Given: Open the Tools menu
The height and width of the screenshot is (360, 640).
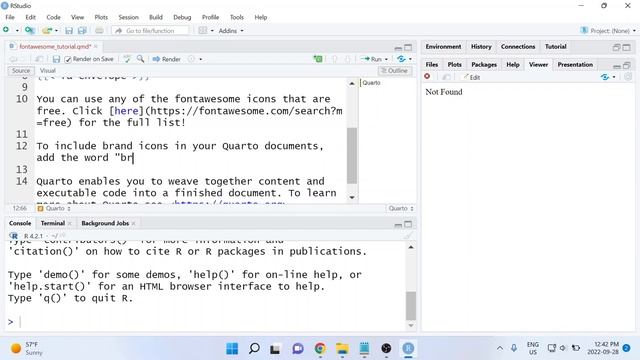Looking at the screenshot, I should [237, 17].
